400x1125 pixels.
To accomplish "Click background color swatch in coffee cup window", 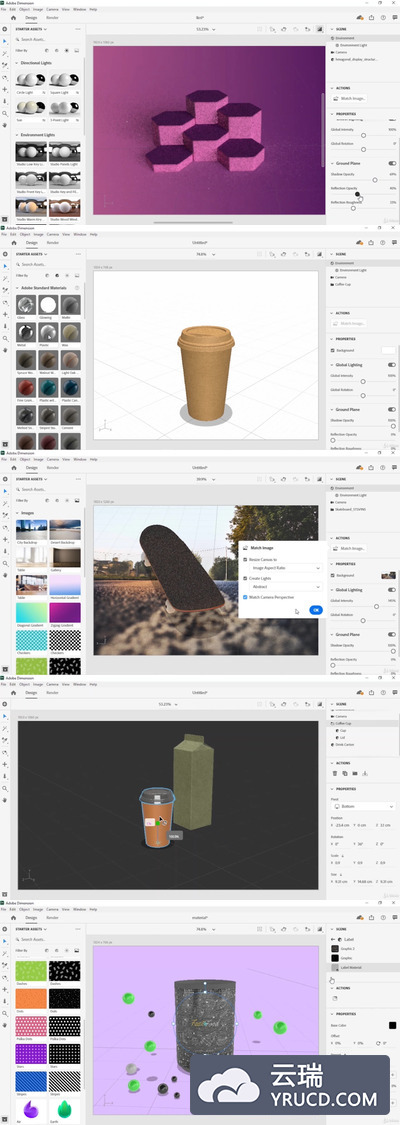I will (x=389, y=350).
